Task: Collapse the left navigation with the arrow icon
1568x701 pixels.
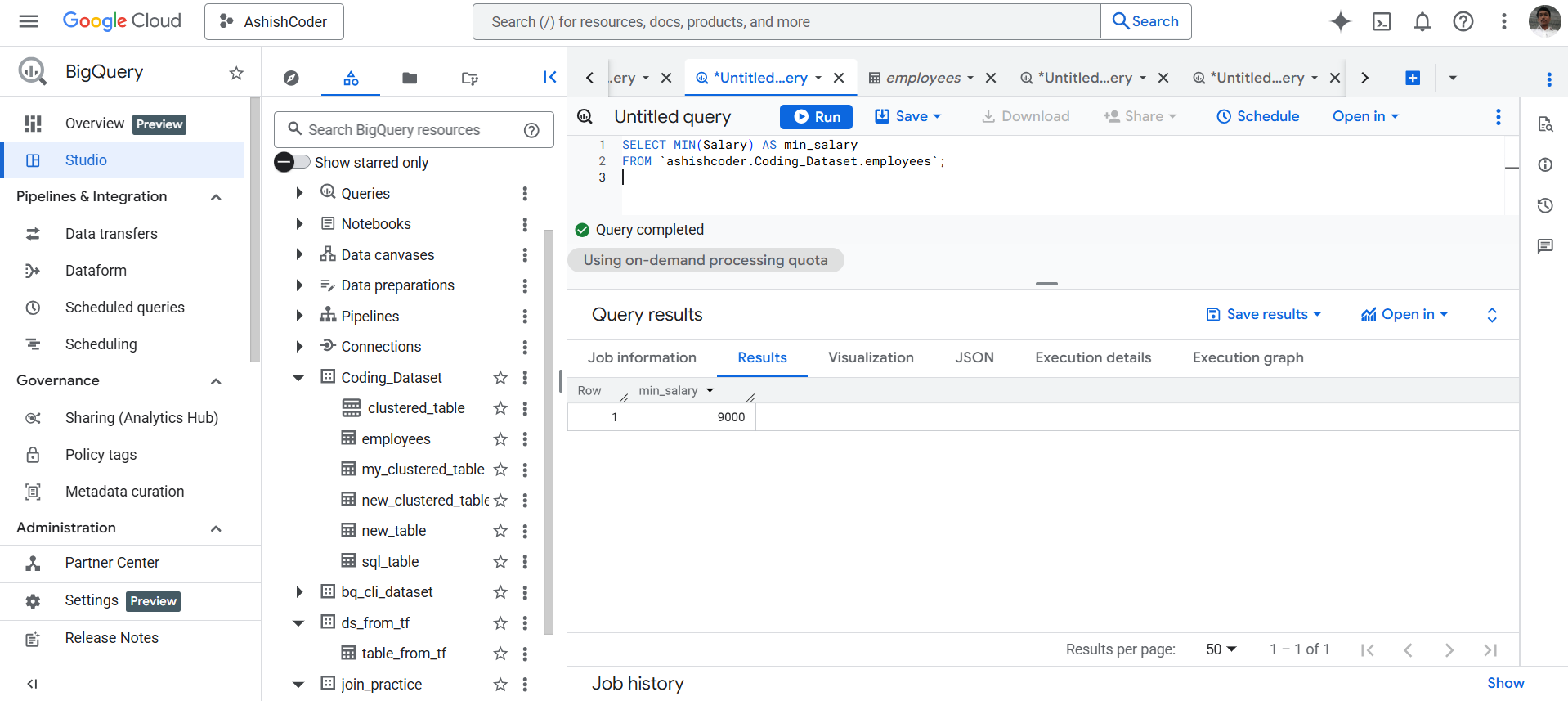Action: click(x=33, y=684)
